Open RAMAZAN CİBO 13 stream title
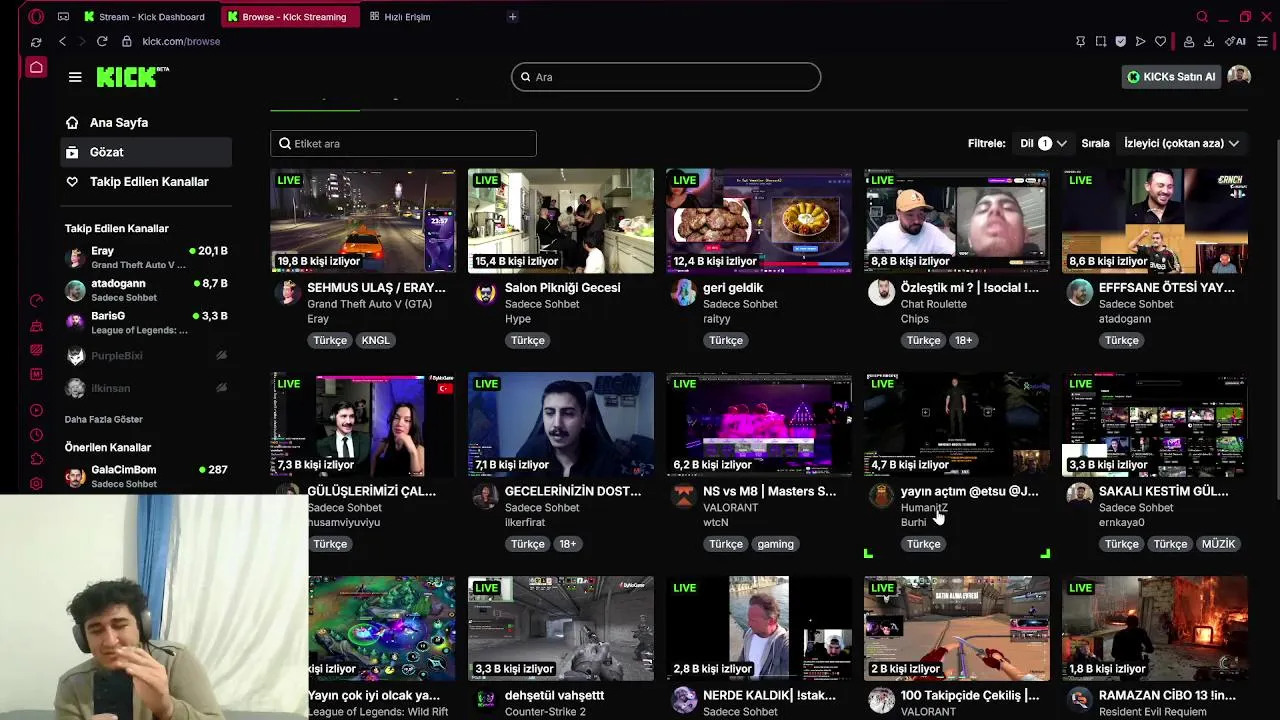1280x720 pixels. pos(1167,695)
